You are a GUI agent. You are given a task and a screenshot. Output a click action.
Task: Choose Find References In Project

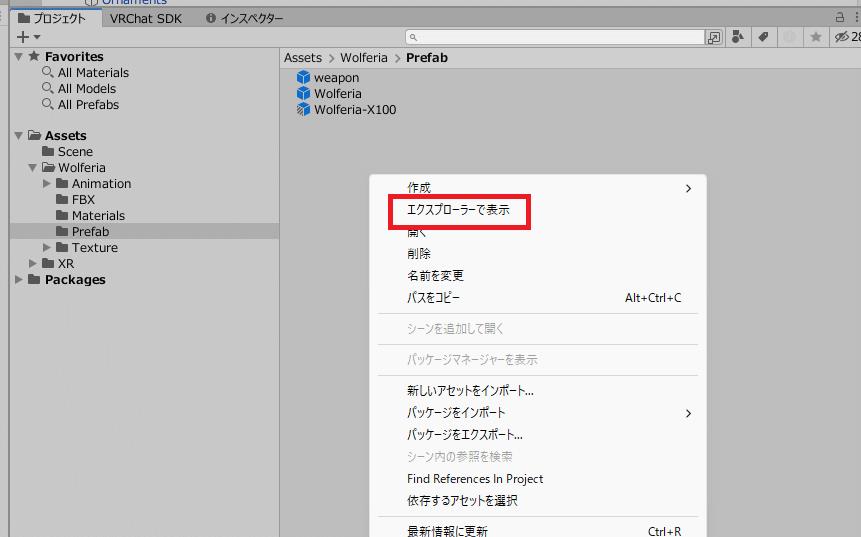tap(538, 479)
